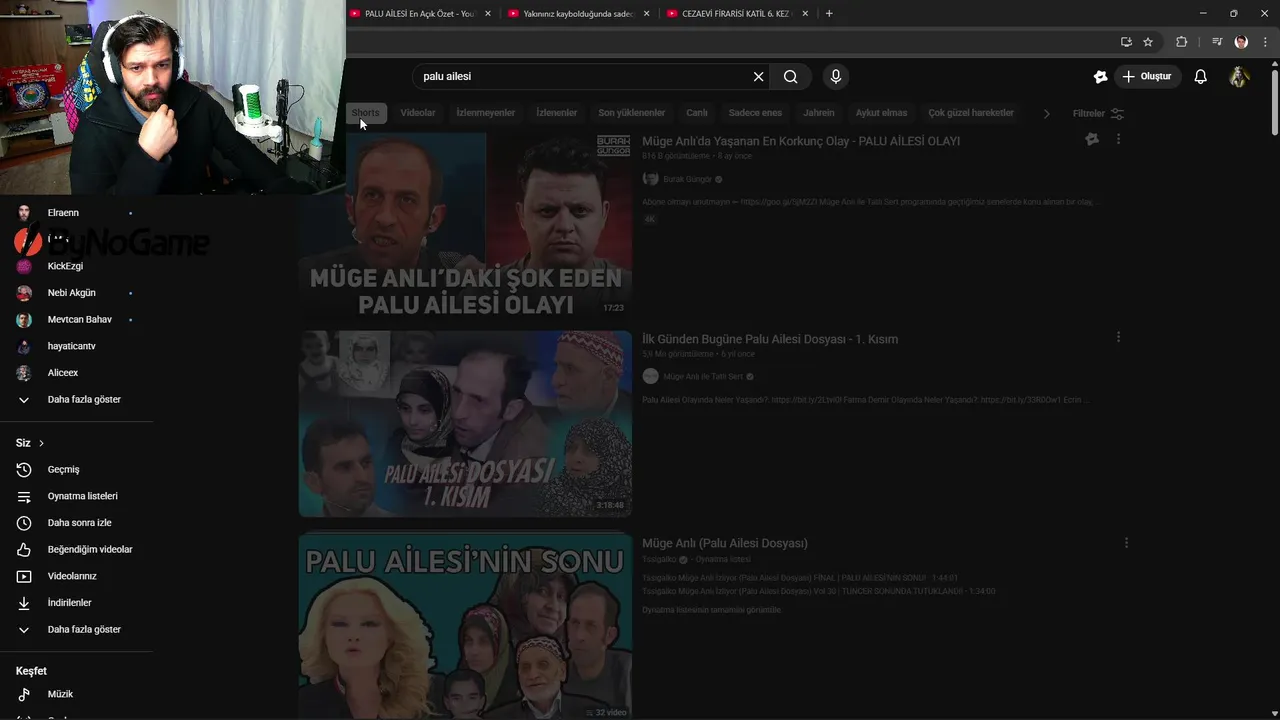The width and height of the screenshot is (1280, 720).
Task: Bookmark this page with the star icon
Action: click(1148, 42)
